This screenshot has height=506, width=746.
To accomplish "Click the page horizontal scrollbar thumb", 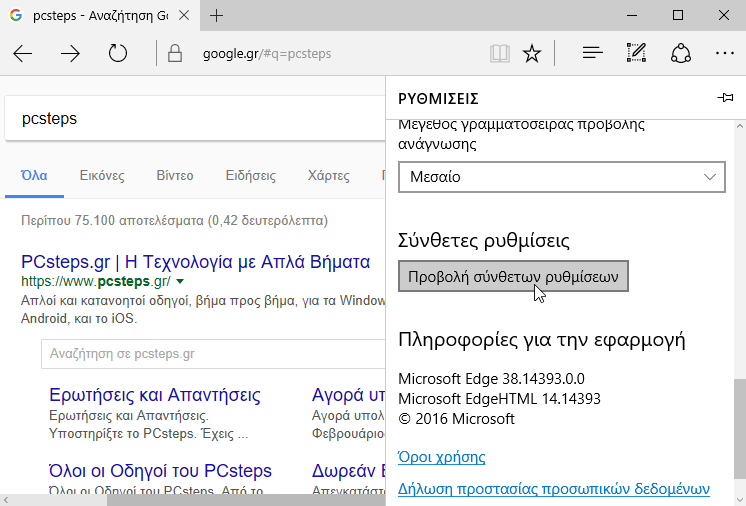I will pyautogui.click(x=246, y=500).
